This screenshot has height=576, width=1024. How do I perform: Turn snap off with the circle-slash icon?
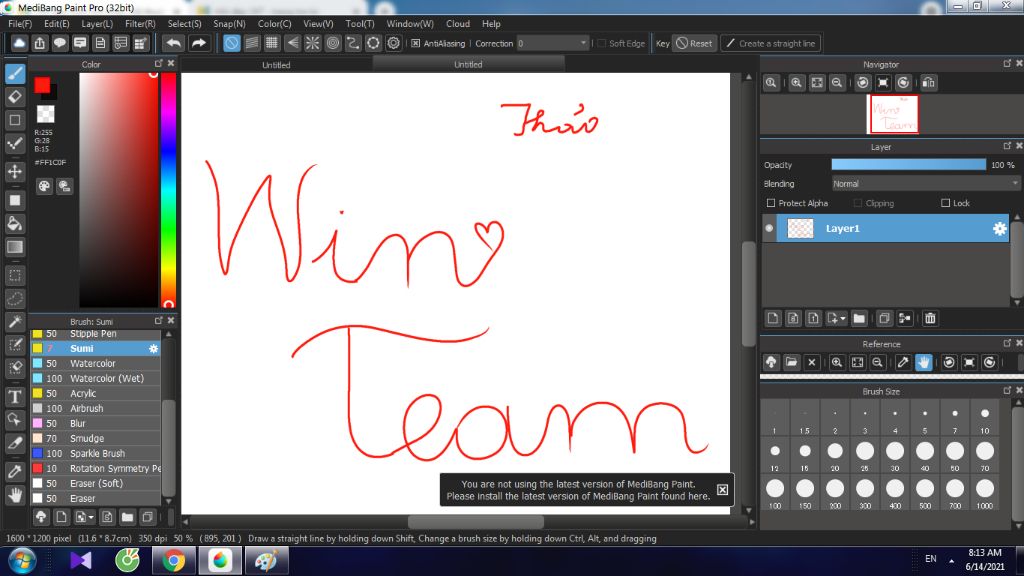232,43
